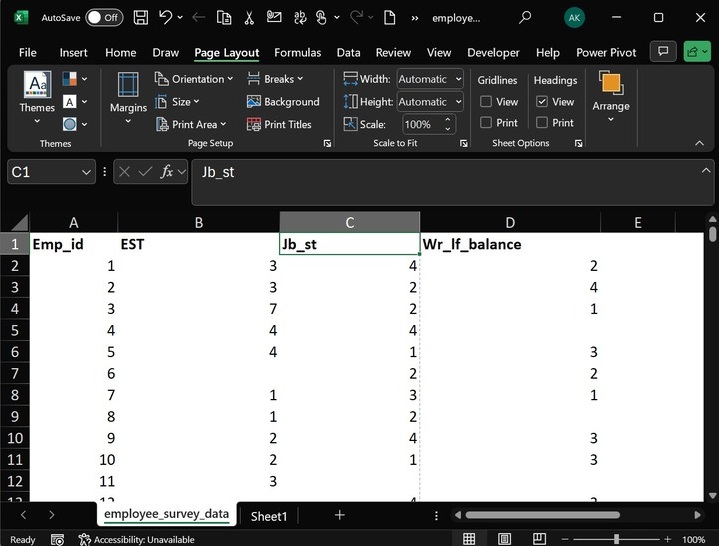719x546 pixels.
Task: Click the Insert Function fx icon
Action: tap(167, 172)
